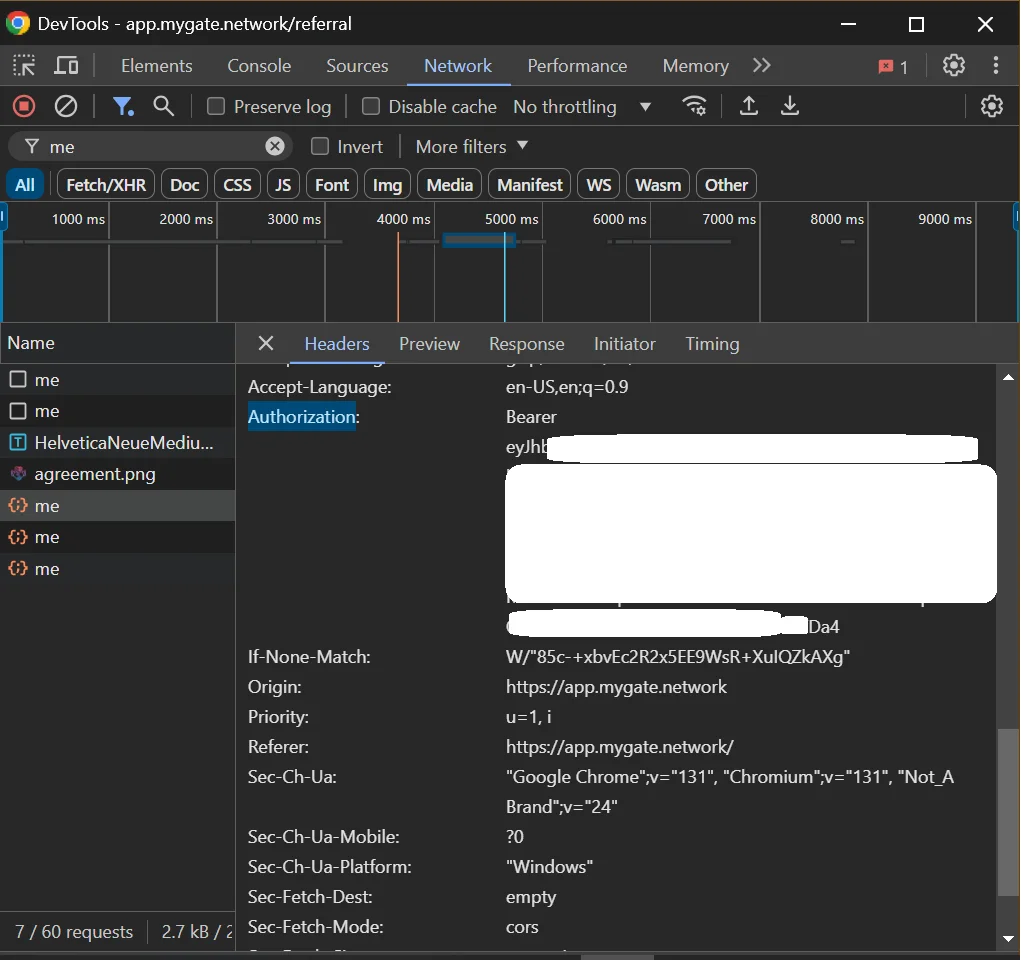Screen dimensions: 1021x960
Task: Filter by JS requests
Action: click(283, 185)
